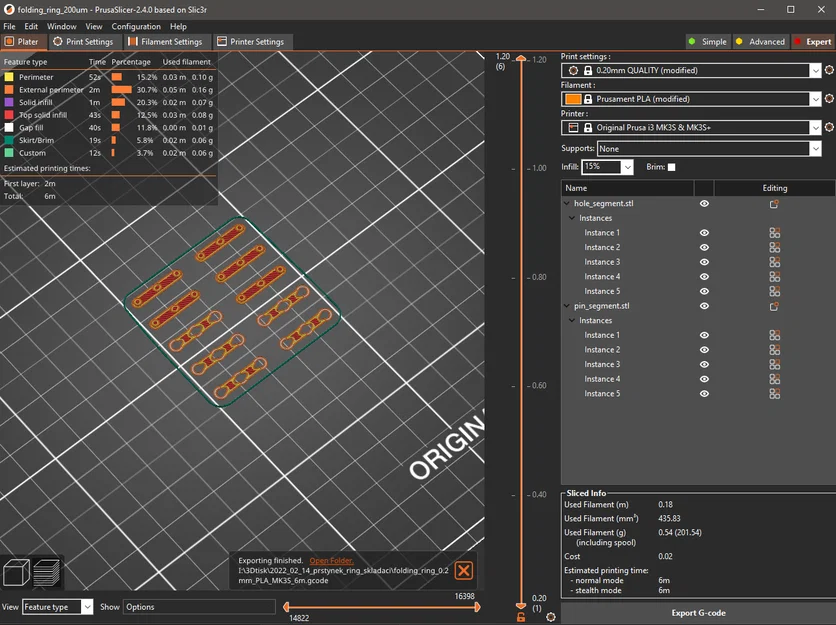Click the editing icon for hole_segment.stl
The image size is (836, 625).
coord(774,204)
